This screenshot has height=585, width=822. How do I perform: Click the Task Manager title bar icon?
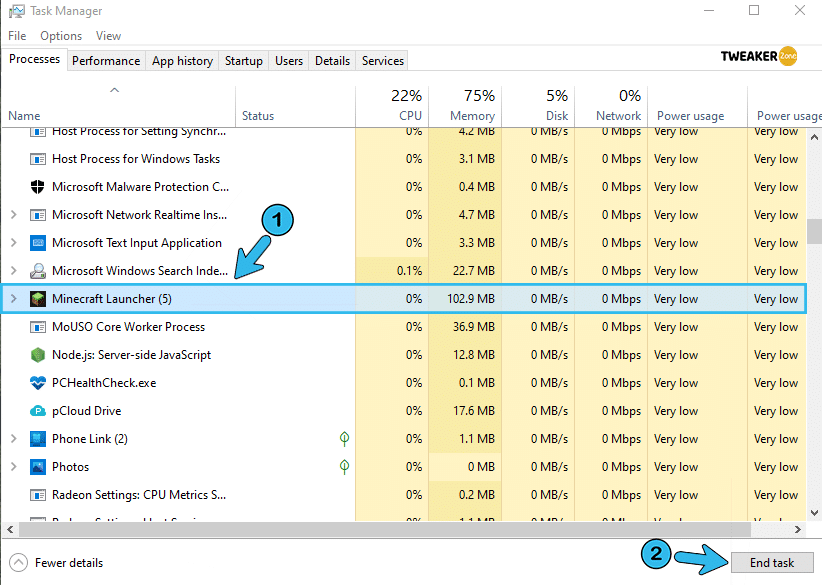16,11
